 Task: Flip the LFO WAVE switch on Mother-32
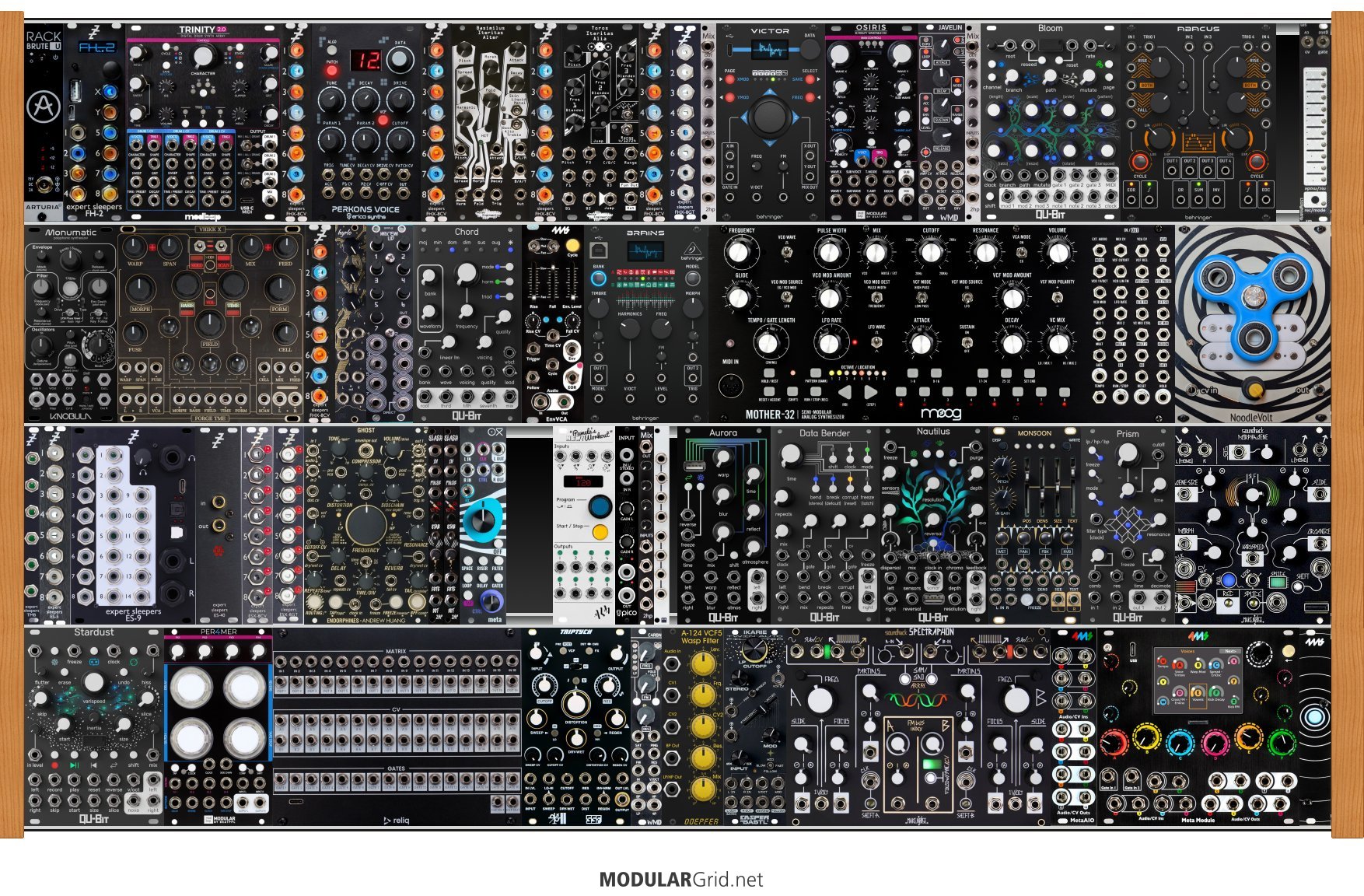(876, 341)
